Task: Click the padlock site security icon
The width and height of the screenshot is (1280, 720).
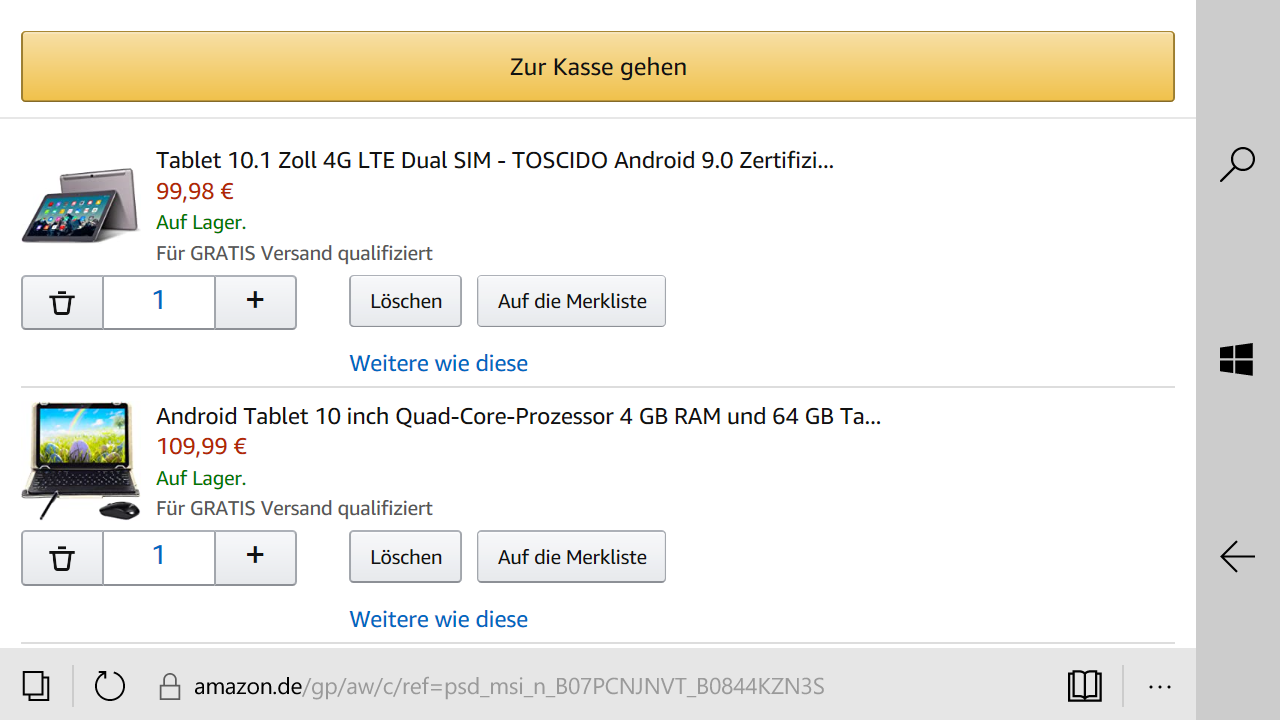Action: [170, 686]
